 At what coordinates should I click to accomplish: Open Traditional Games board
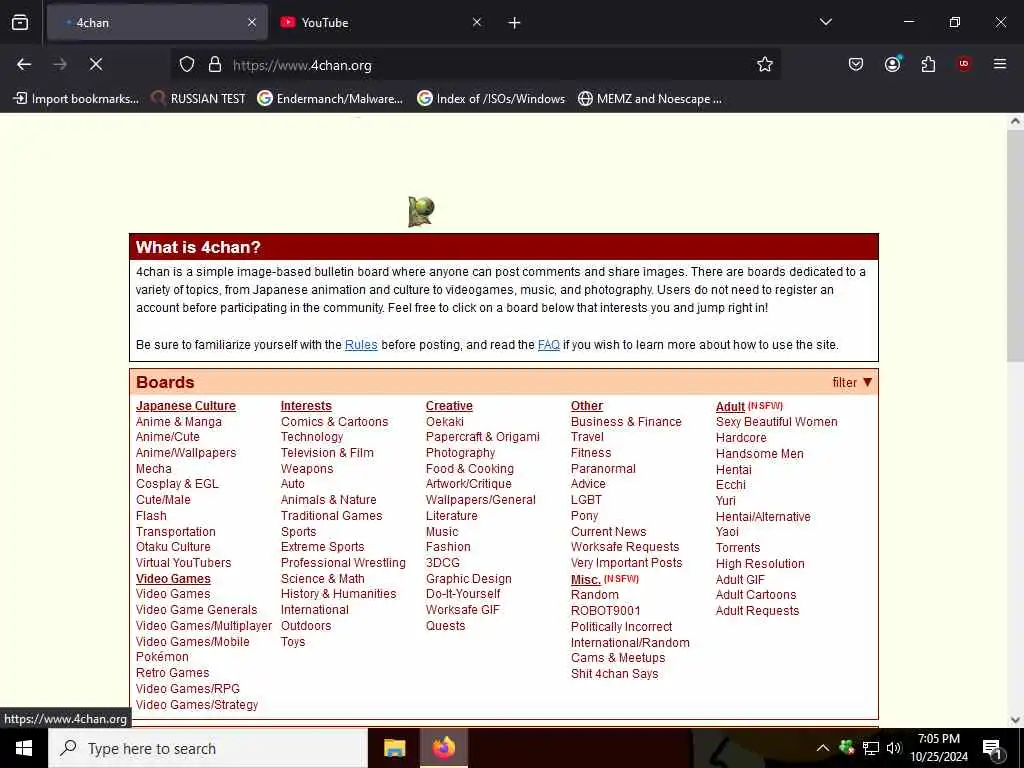(x=332, y=515)
